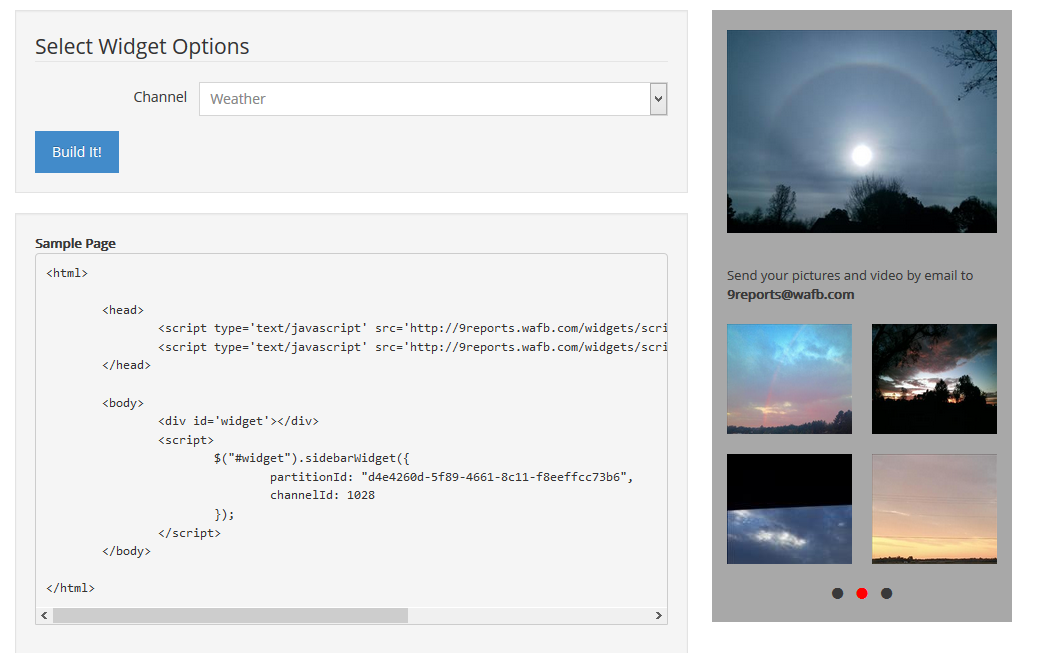Select the first carousel dot

tap(837, 593)
